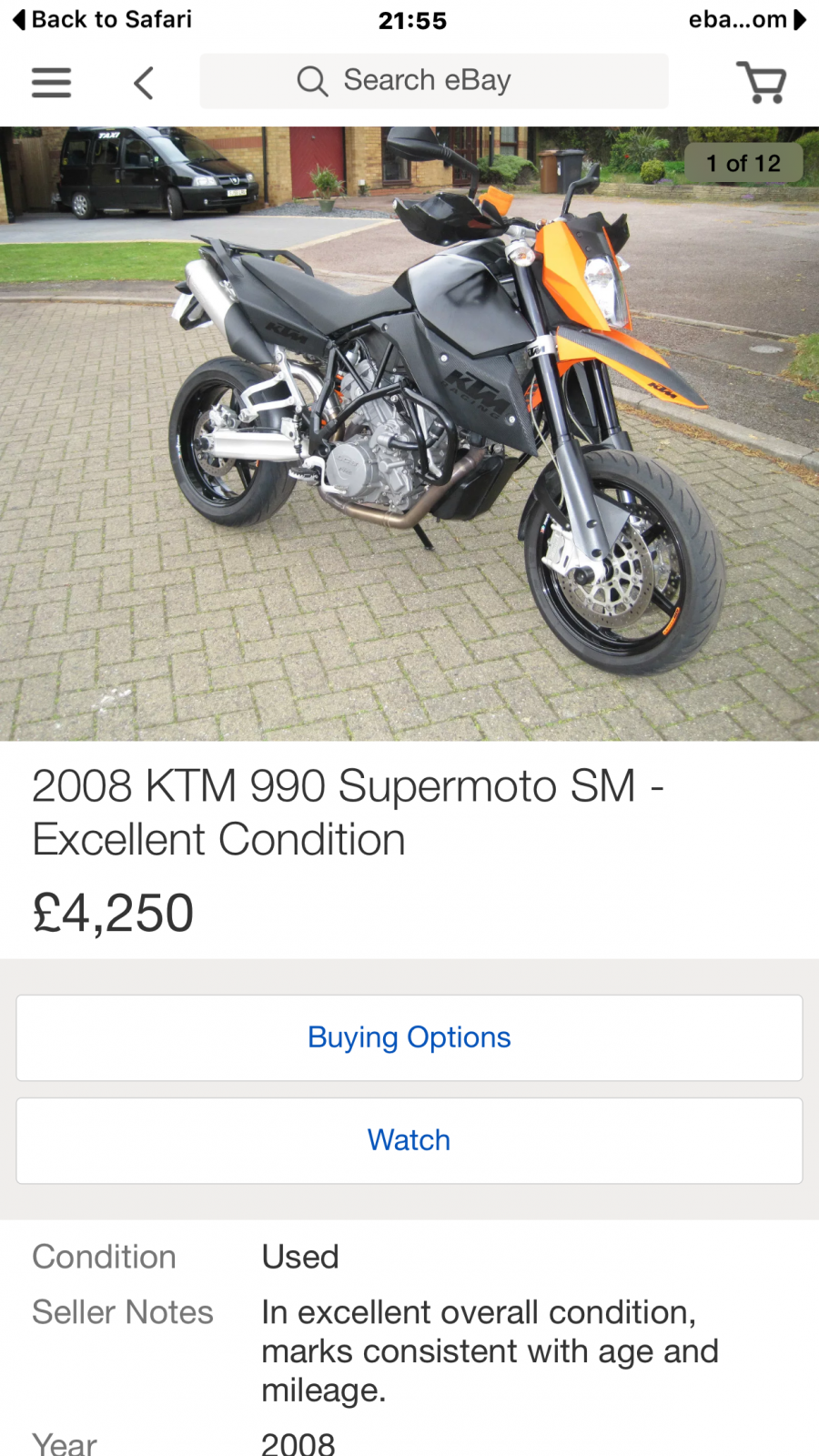Screen dimensions: 819x1456
Task: Open Buying Options
Action: 409,1037
